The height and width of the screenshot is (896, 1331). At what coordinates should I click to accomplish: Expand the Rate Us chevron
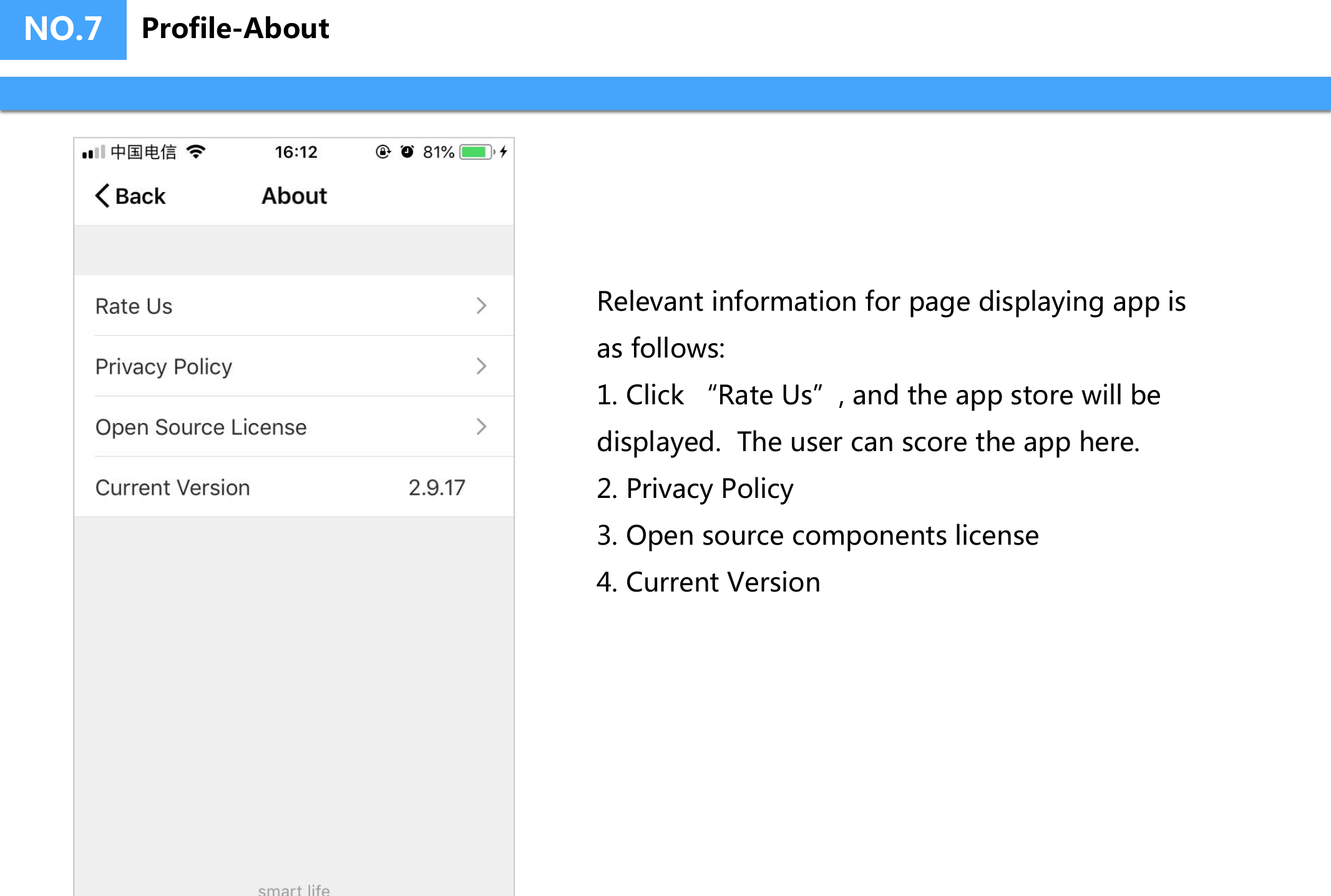tap(481, 306)
